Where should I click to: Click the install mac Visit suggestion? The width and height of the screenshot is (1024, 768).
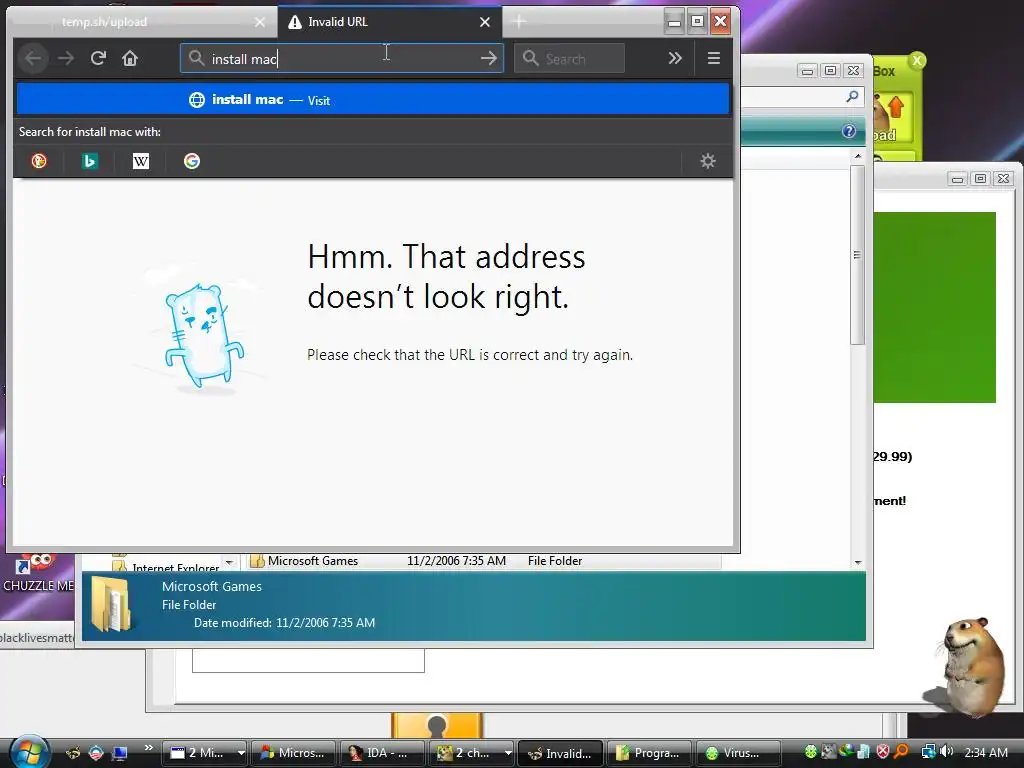(373, 100)
